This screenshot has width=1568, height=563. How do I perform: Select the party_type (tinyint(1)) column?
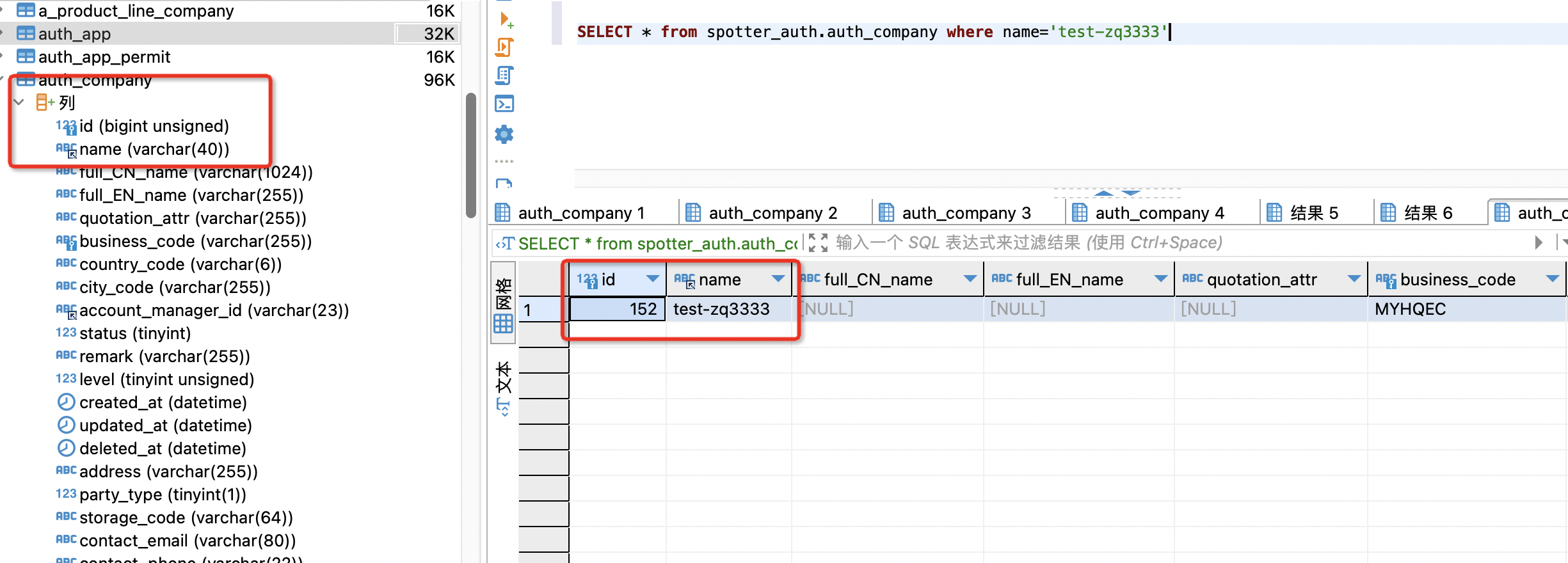coord(163,495)
